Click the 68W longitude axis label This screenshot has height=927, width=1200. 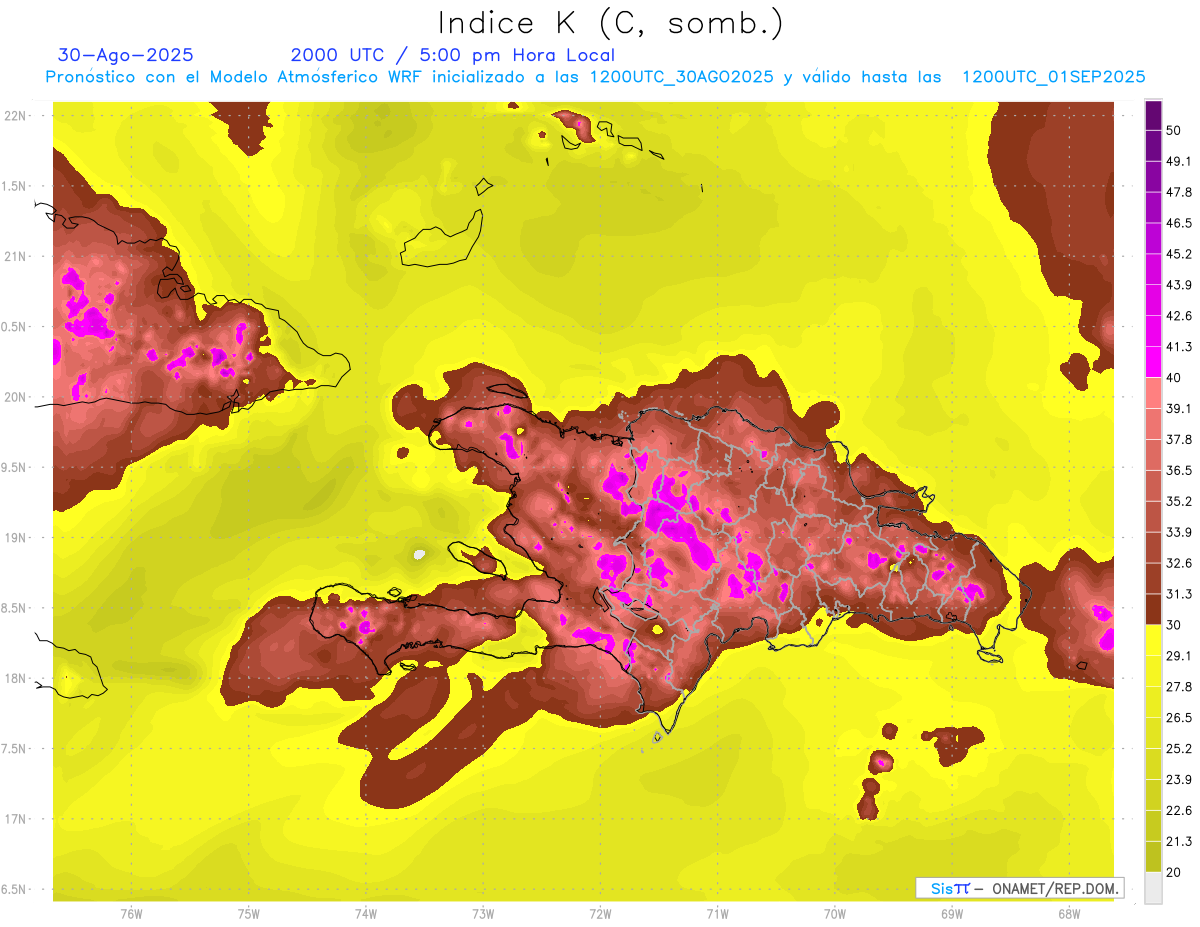[x=1068, y=914]
